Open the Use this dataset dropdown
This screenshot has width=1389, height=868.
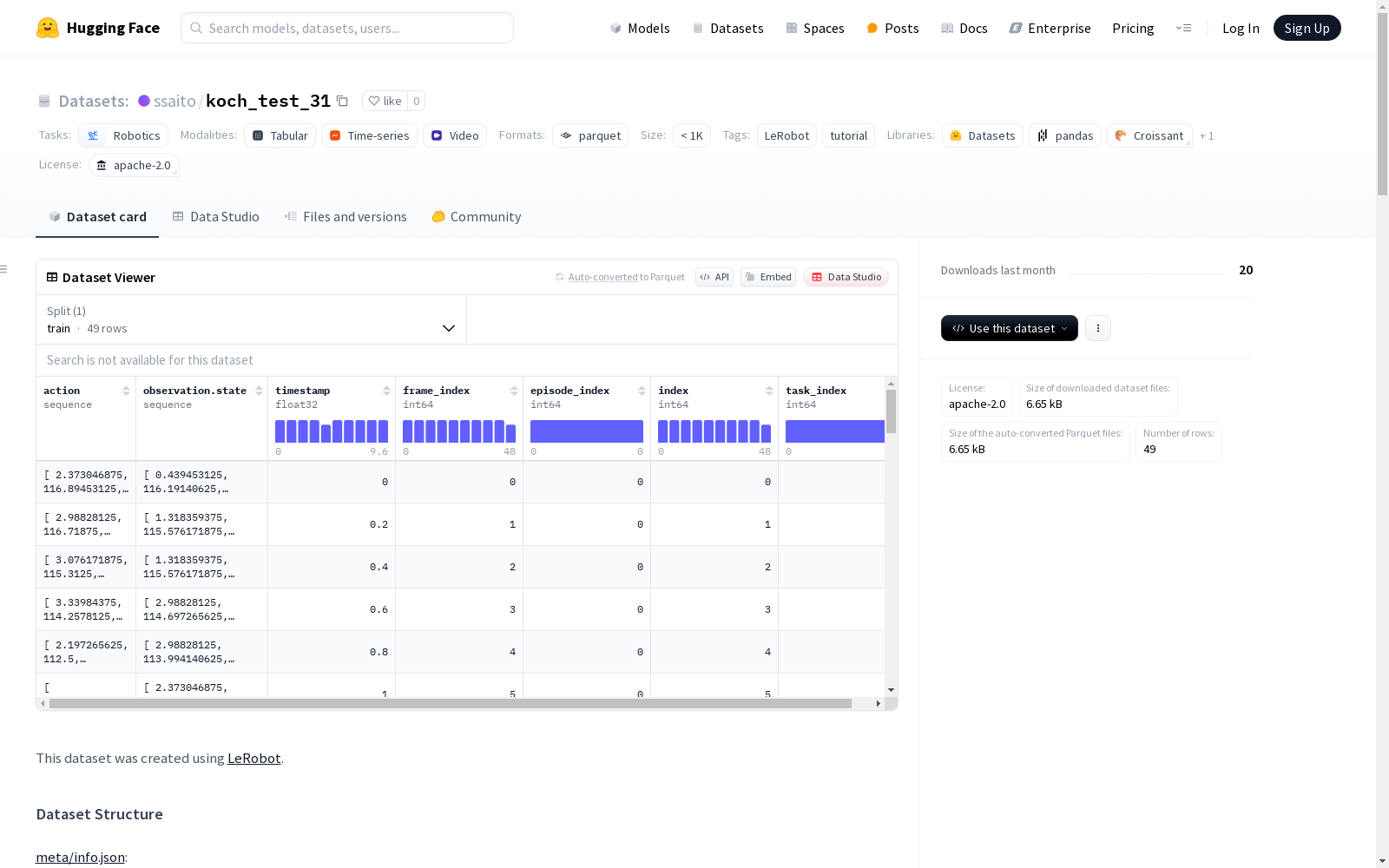tap(1010, 328)
